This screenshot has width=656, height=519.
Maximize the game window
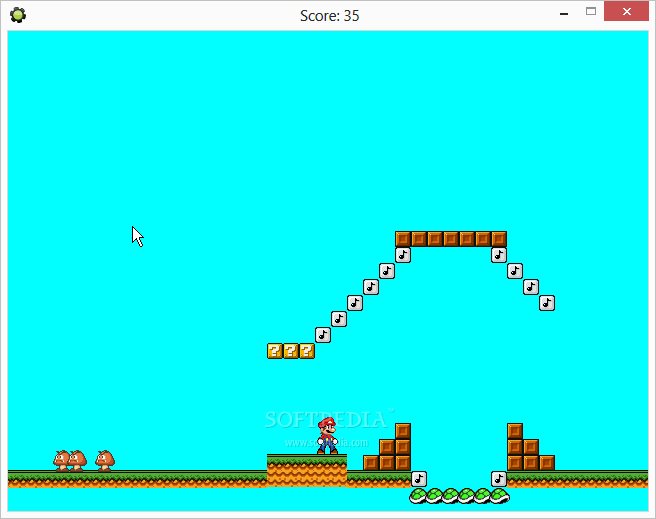click(591, 12)
